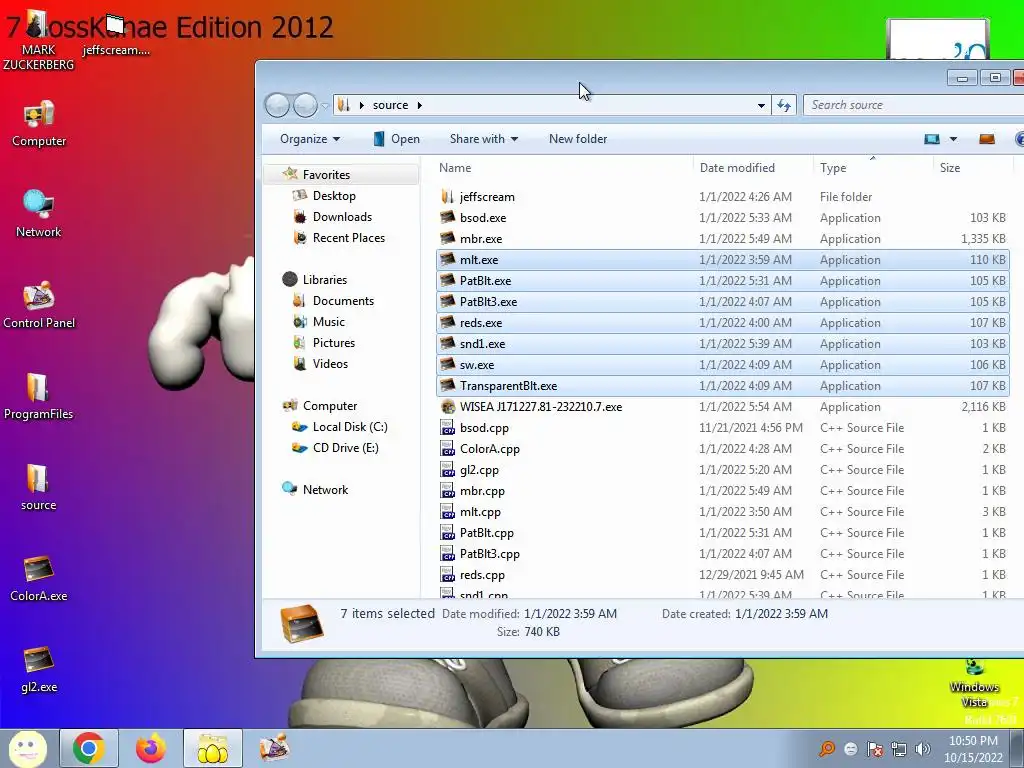Image resolution: width=1024 pixels, height=768 pixels.
Task: Select gl2.exe on the desktop
Action: (x=39, y=669)
